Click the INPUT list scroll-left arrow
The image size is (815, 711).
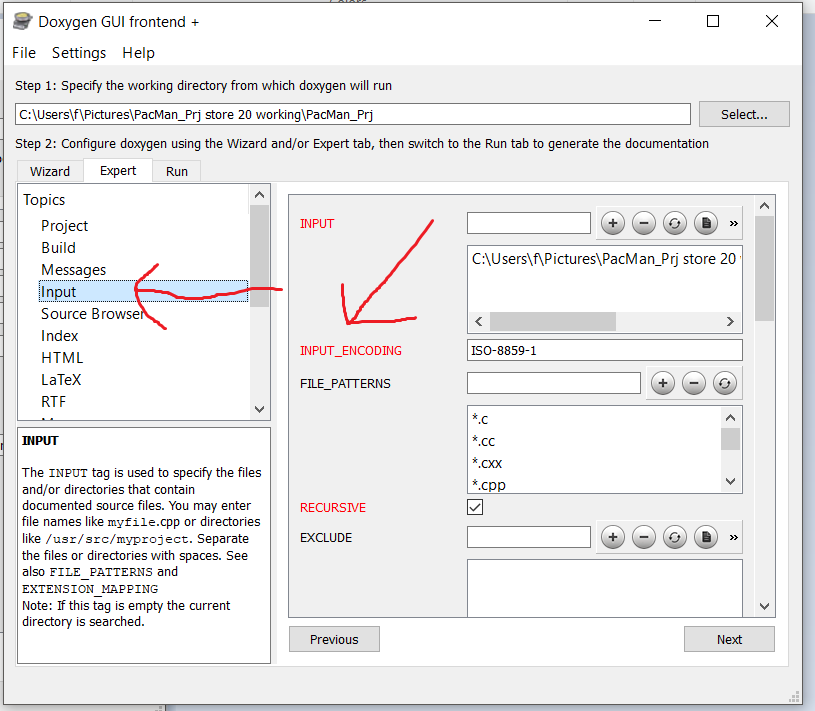(x=479, y=322)
